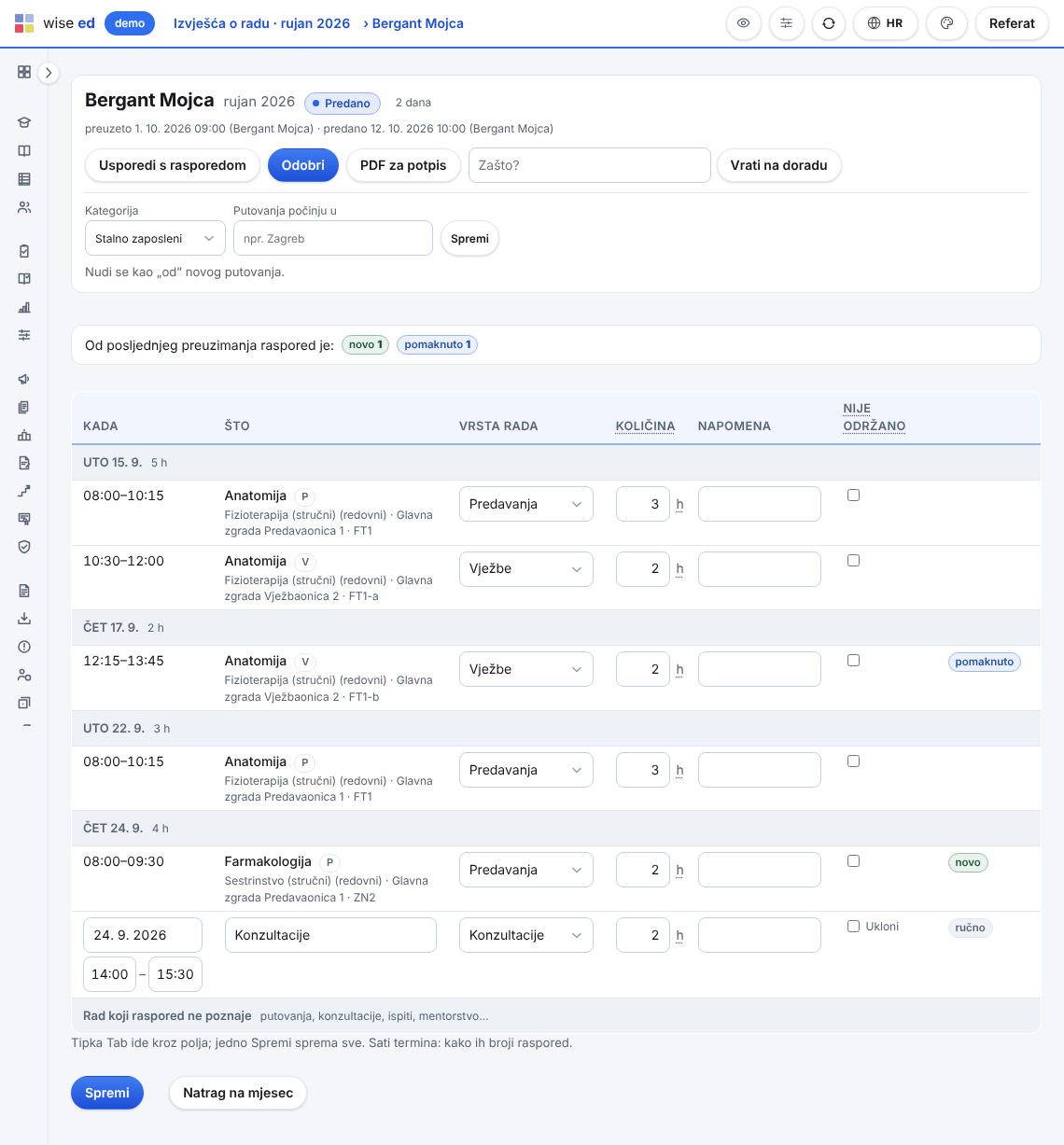Click the bar chart sidebar icon

click(24, 307)
